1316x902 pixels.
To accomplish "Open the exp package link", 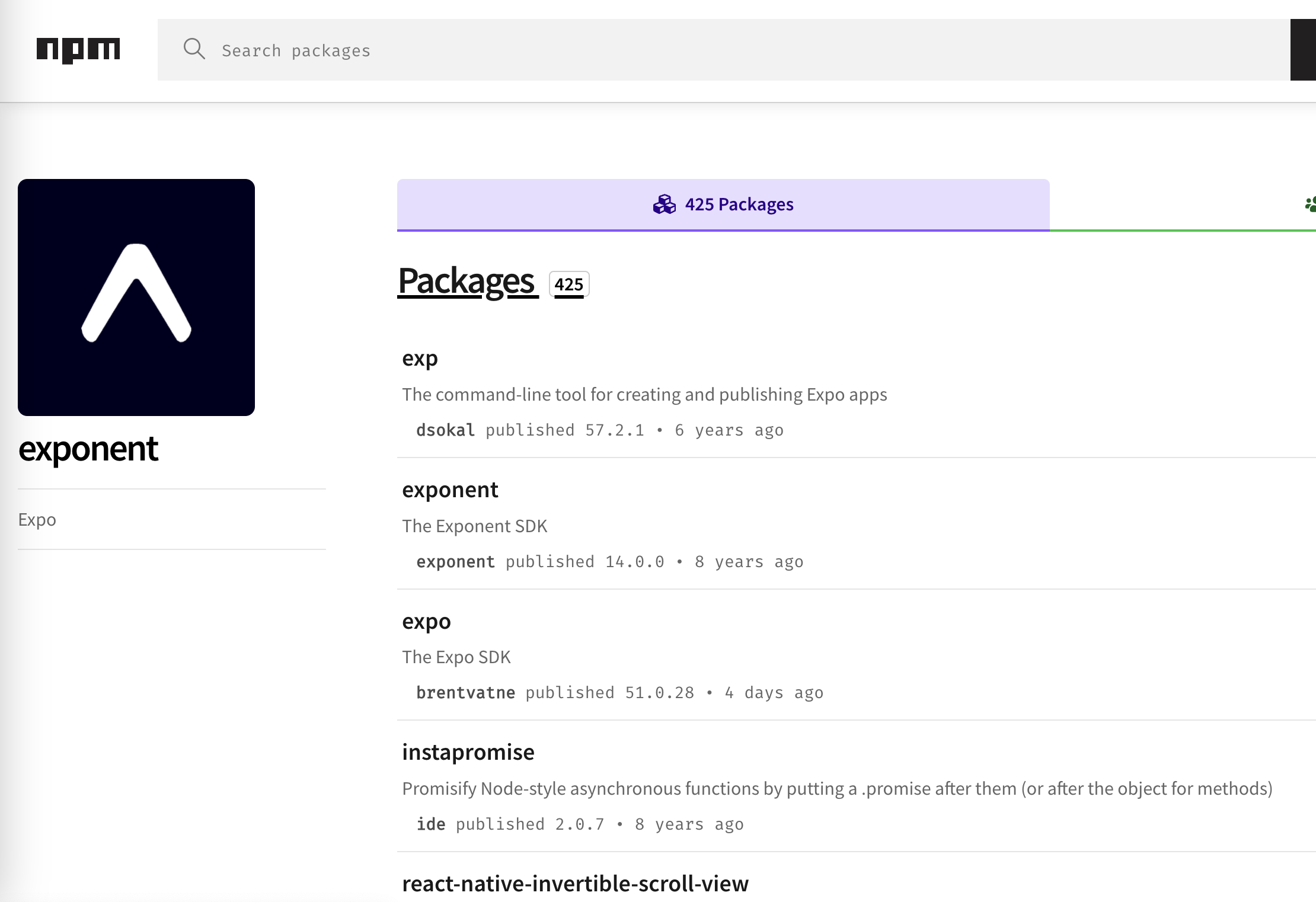I will click(x=420, y=359).
